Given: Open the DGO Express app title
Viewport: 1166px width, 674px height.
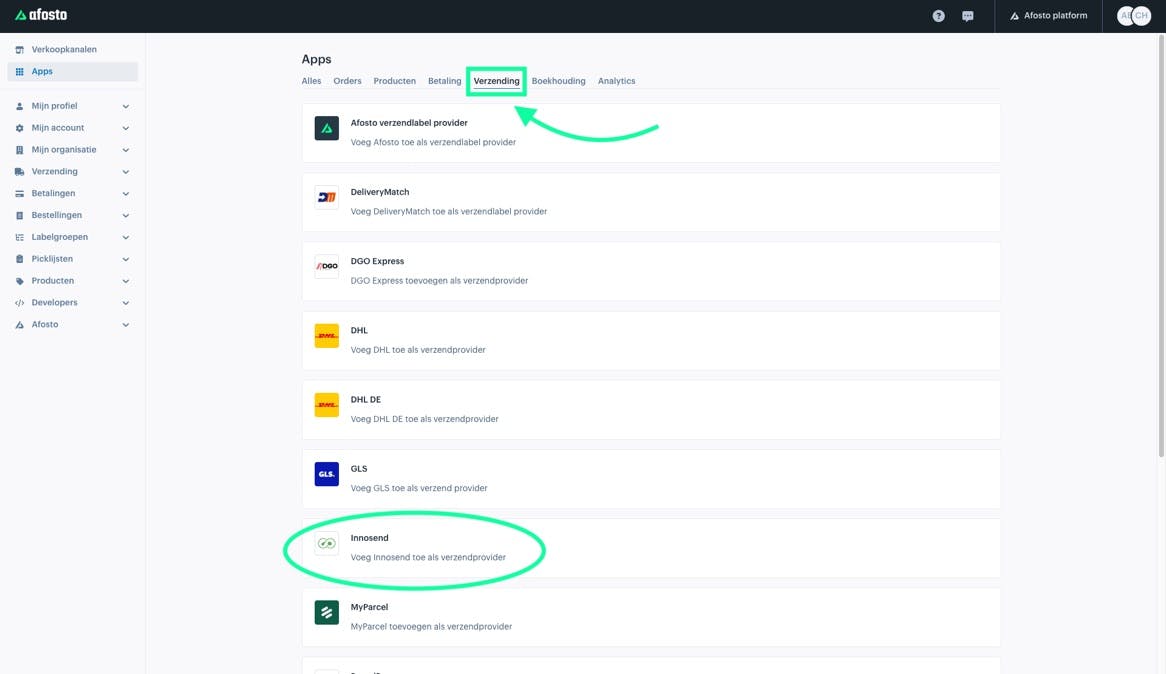Looking at the screenshot, I should (377, 261).
